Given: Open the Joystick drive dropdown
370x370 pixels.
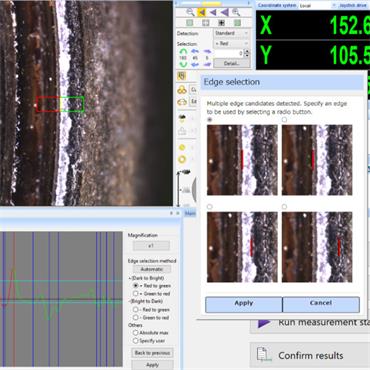Looking at the screenshot, I should click(354, 6).
